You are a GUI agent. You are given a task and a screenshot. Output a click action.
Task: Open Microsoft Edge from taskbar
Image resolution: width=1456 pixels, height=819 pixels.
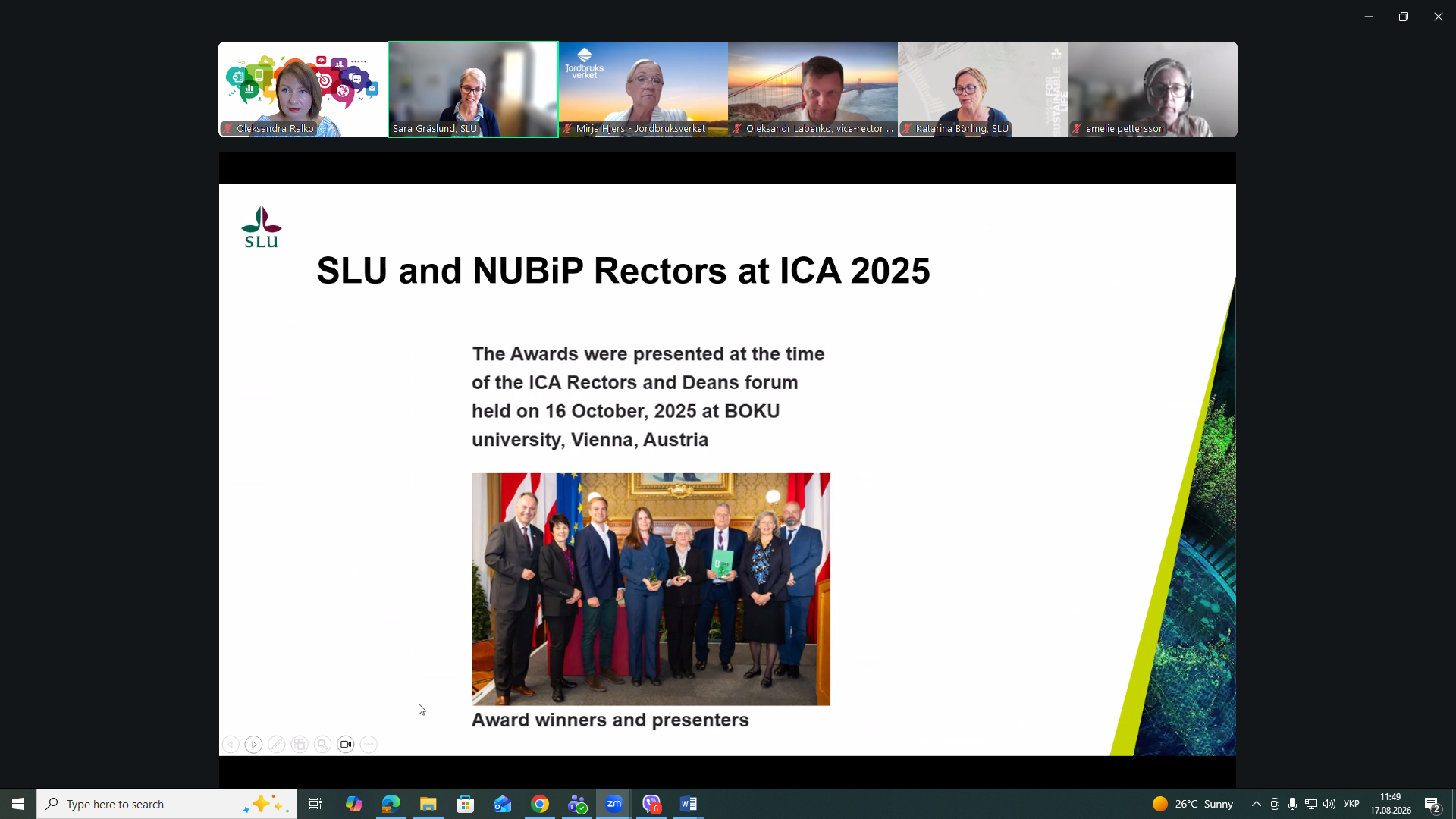coord(391,804)
